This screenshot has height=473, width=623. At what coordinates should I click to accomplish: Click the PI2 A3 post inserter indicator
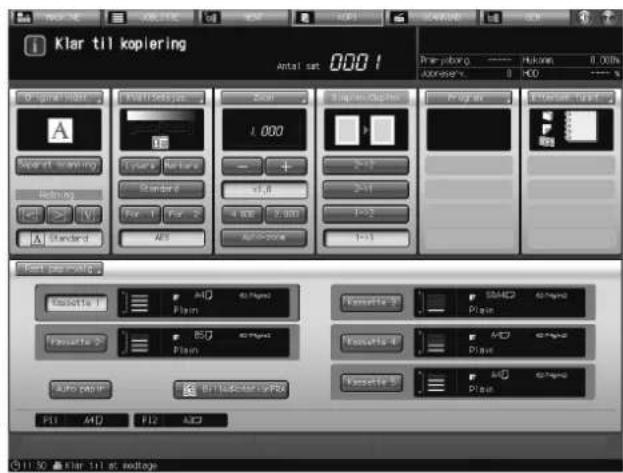pos(181,420)
